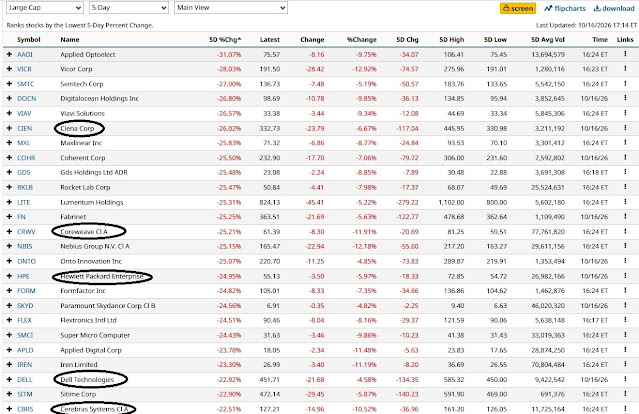Image resolution: width=639 pixels, height=414 pixels.
Task: Sort by 5D Avg Vol column header
Action: point(548,40)
